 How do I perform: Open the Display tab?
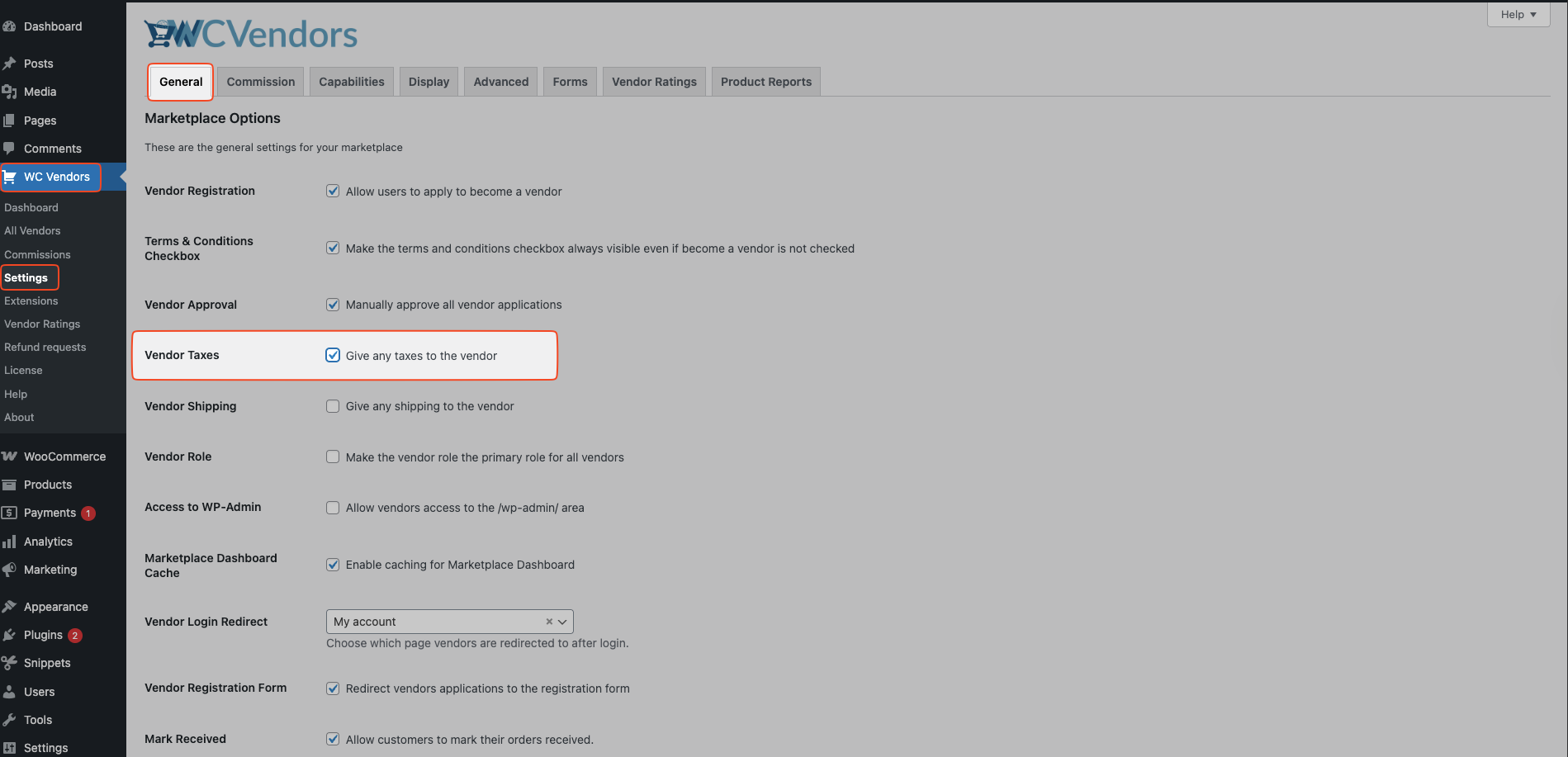429,82
